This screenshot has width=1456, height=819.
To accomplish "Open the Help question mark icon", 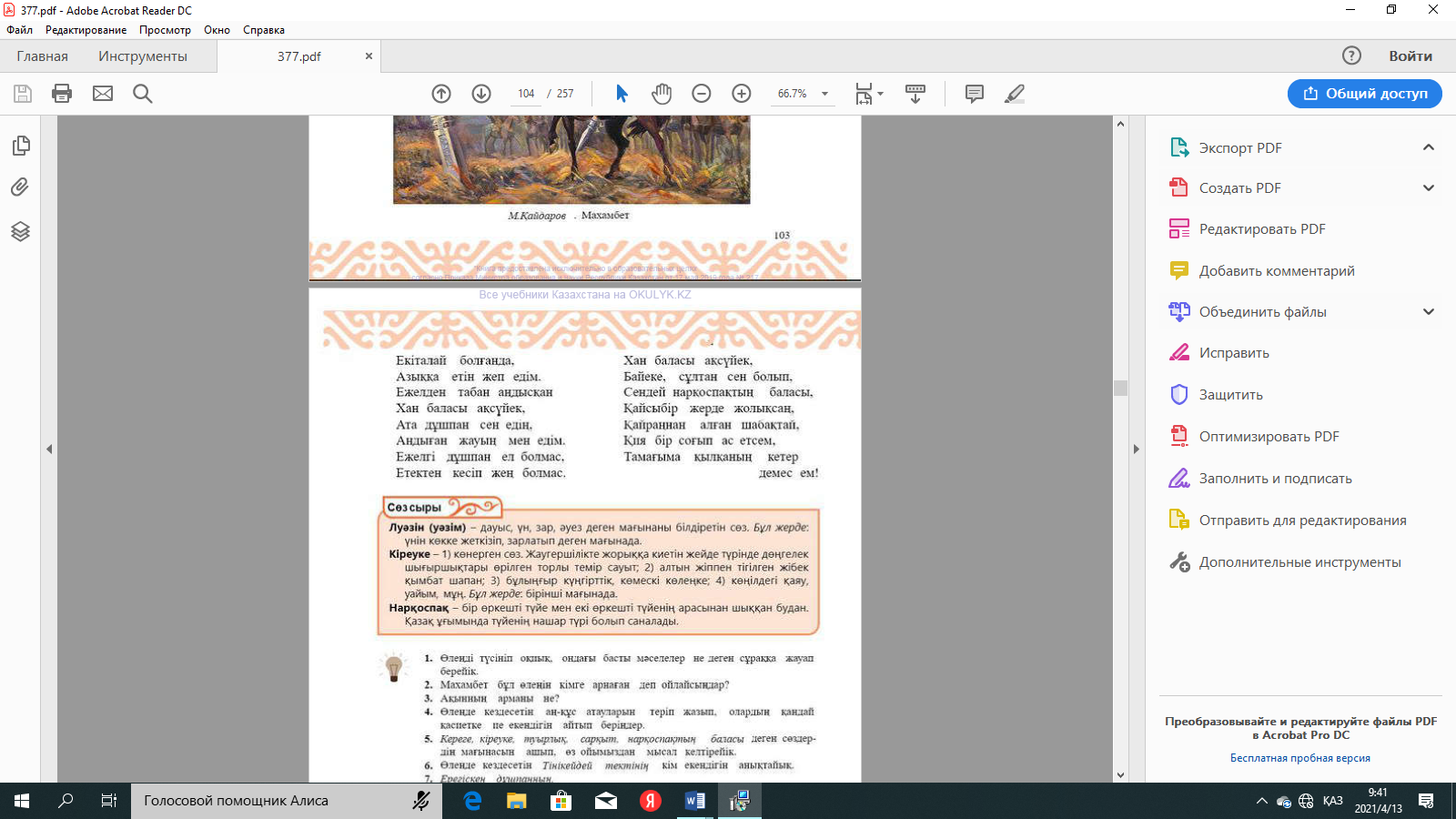I will pos(1352,56).
